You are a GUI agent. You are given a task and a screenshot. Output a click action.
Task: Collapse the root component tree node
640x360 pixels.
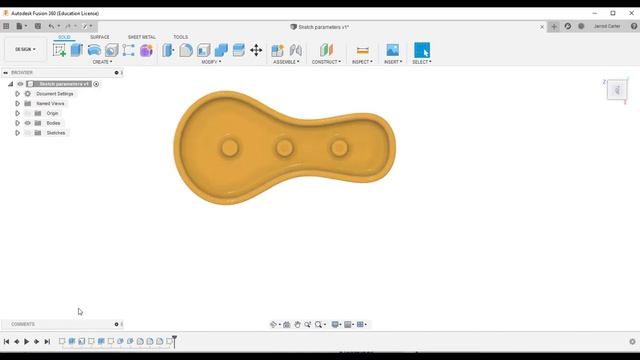click(x=11, y=84)
